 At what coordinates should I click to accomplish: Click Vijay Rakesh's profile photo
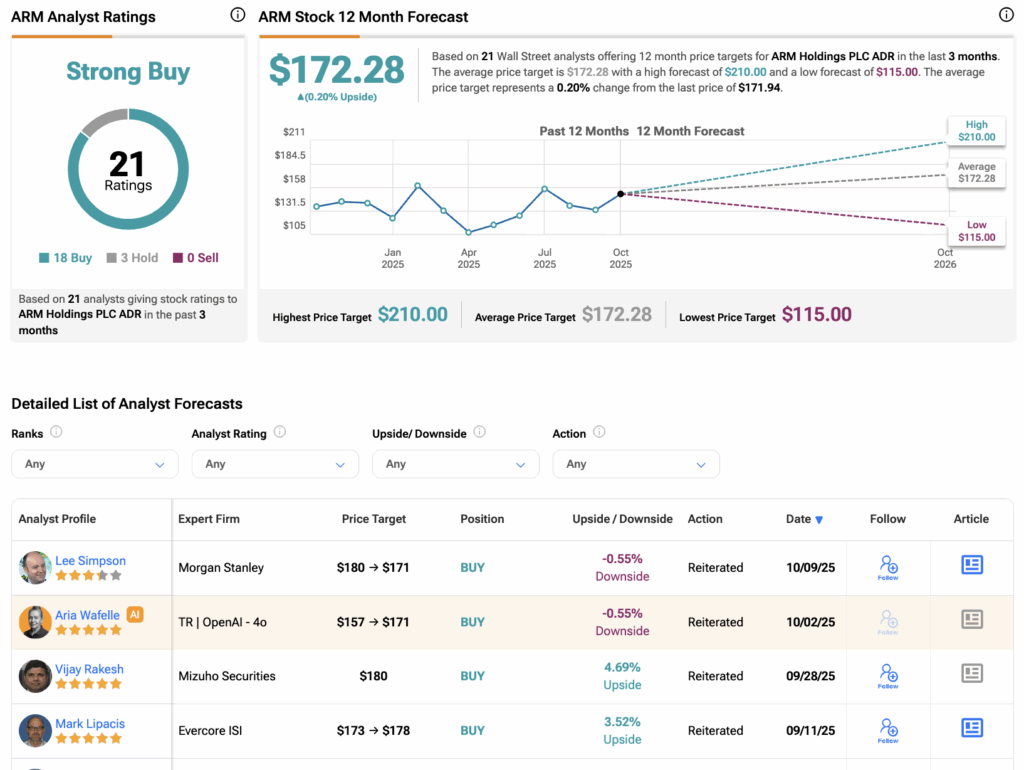(x=35, y=676)
